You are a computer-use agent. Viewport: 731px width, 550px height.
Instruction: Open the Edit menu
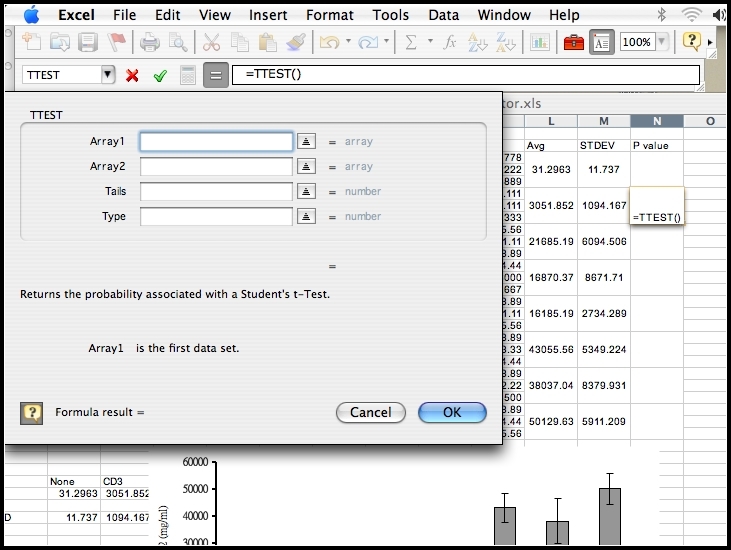click(167, 15)
